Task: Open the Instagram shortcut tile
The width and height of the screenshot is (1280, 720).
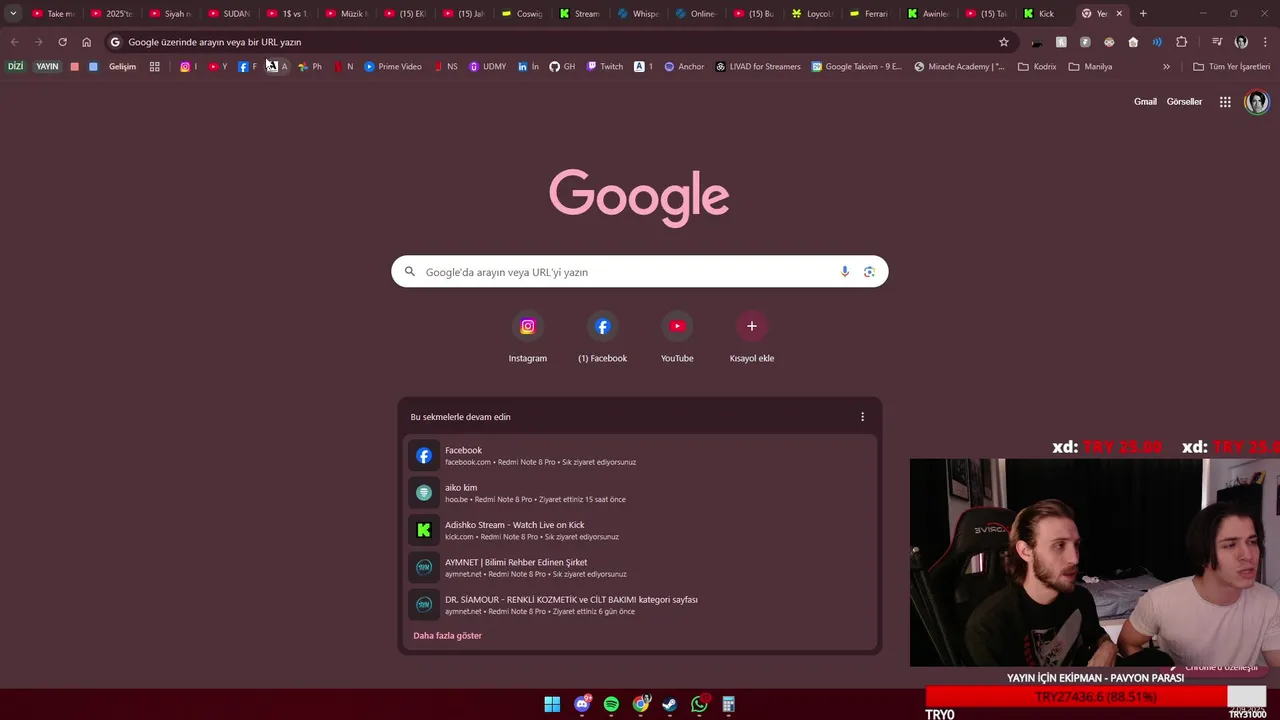Action: (528, 338)
